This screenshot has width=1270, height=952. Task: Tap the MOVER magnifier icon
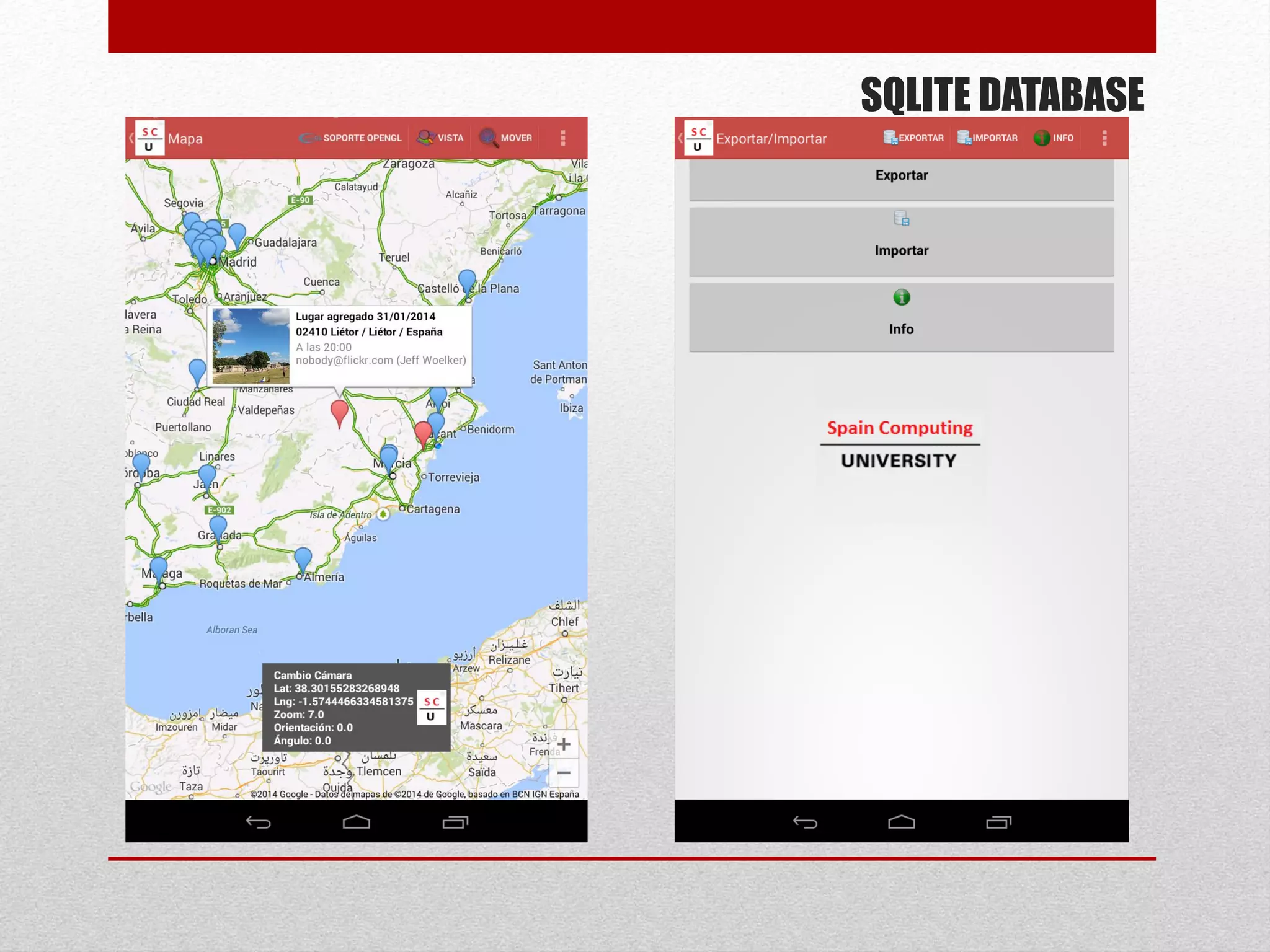click(489, 138)
